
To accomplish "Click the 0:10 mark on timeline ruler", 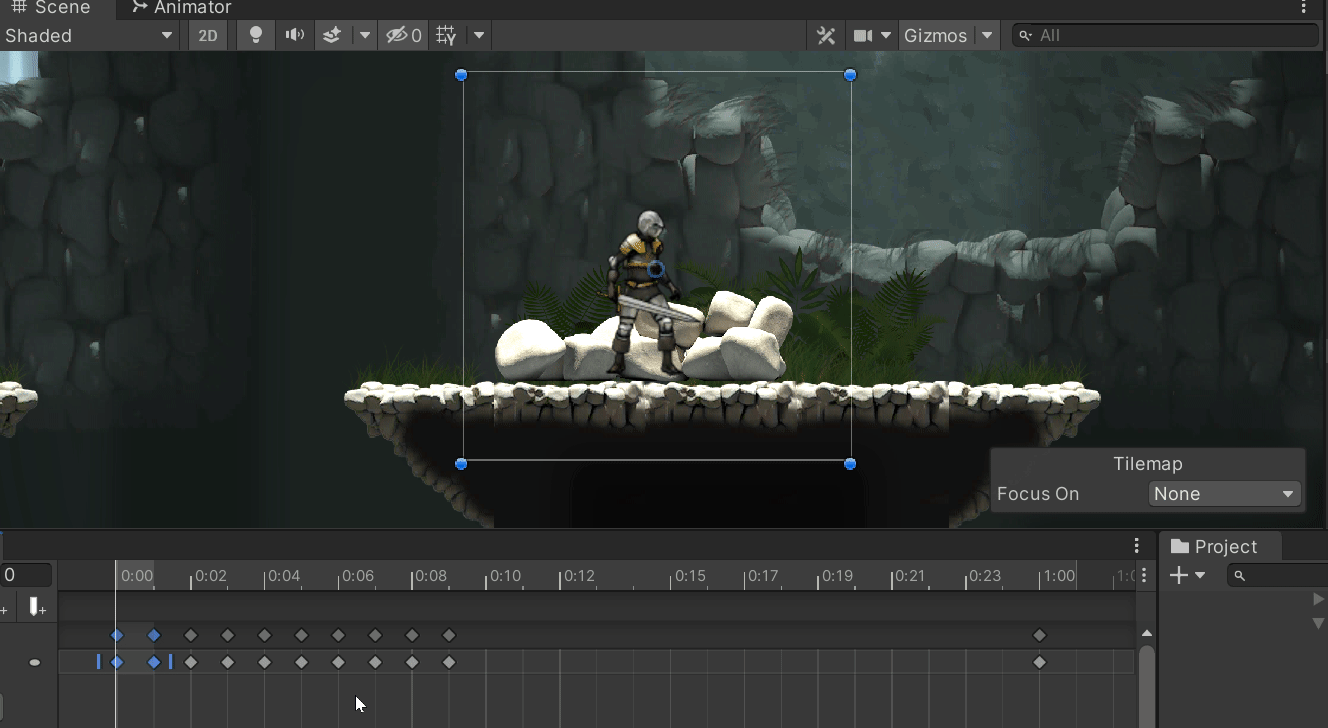I will pyautogui.click(x=505, y=576).
